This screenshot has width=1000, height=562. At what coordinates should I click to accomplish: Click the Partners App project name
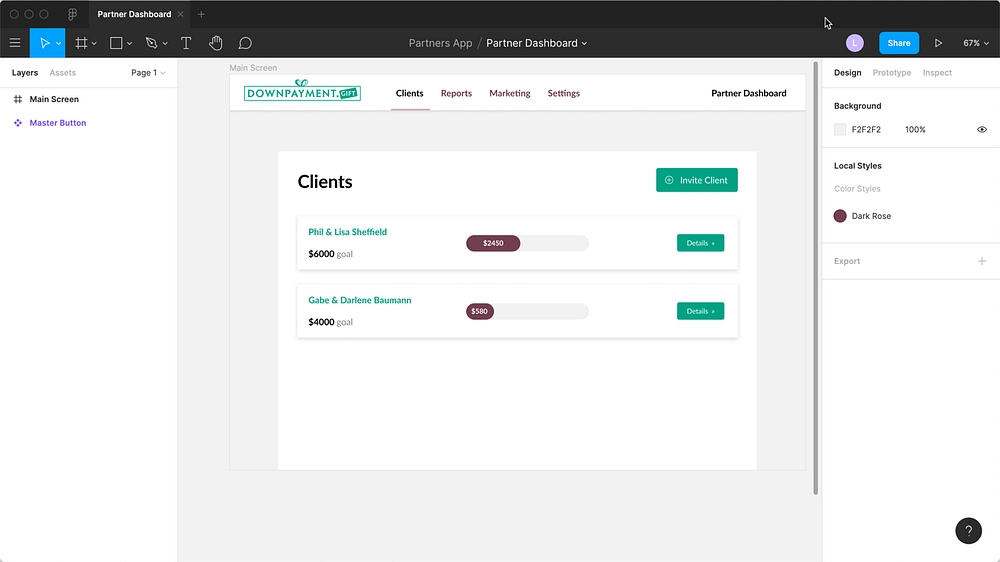[440, 43]
